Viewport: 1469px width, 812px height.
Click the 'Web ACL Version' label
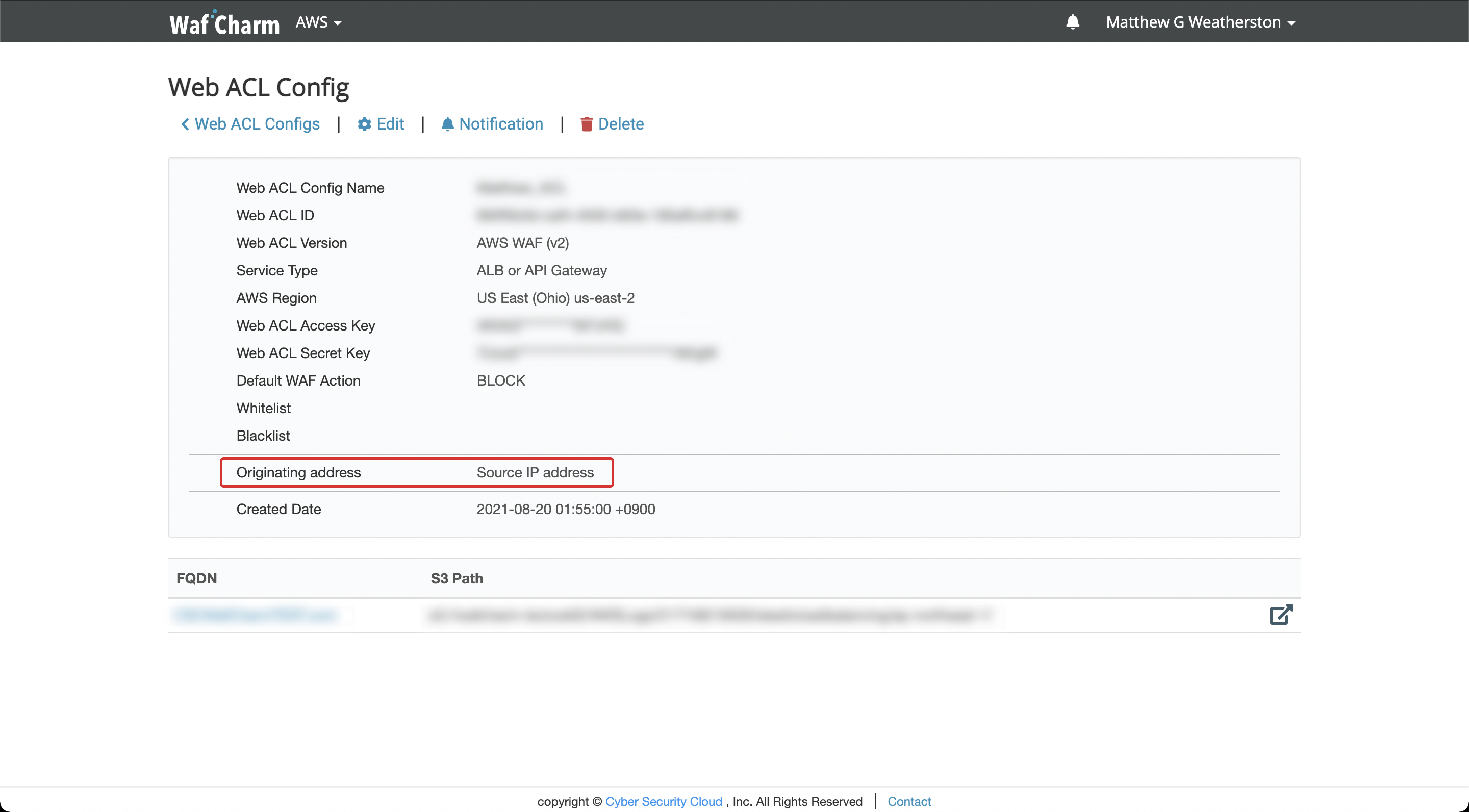coord(291,243)
